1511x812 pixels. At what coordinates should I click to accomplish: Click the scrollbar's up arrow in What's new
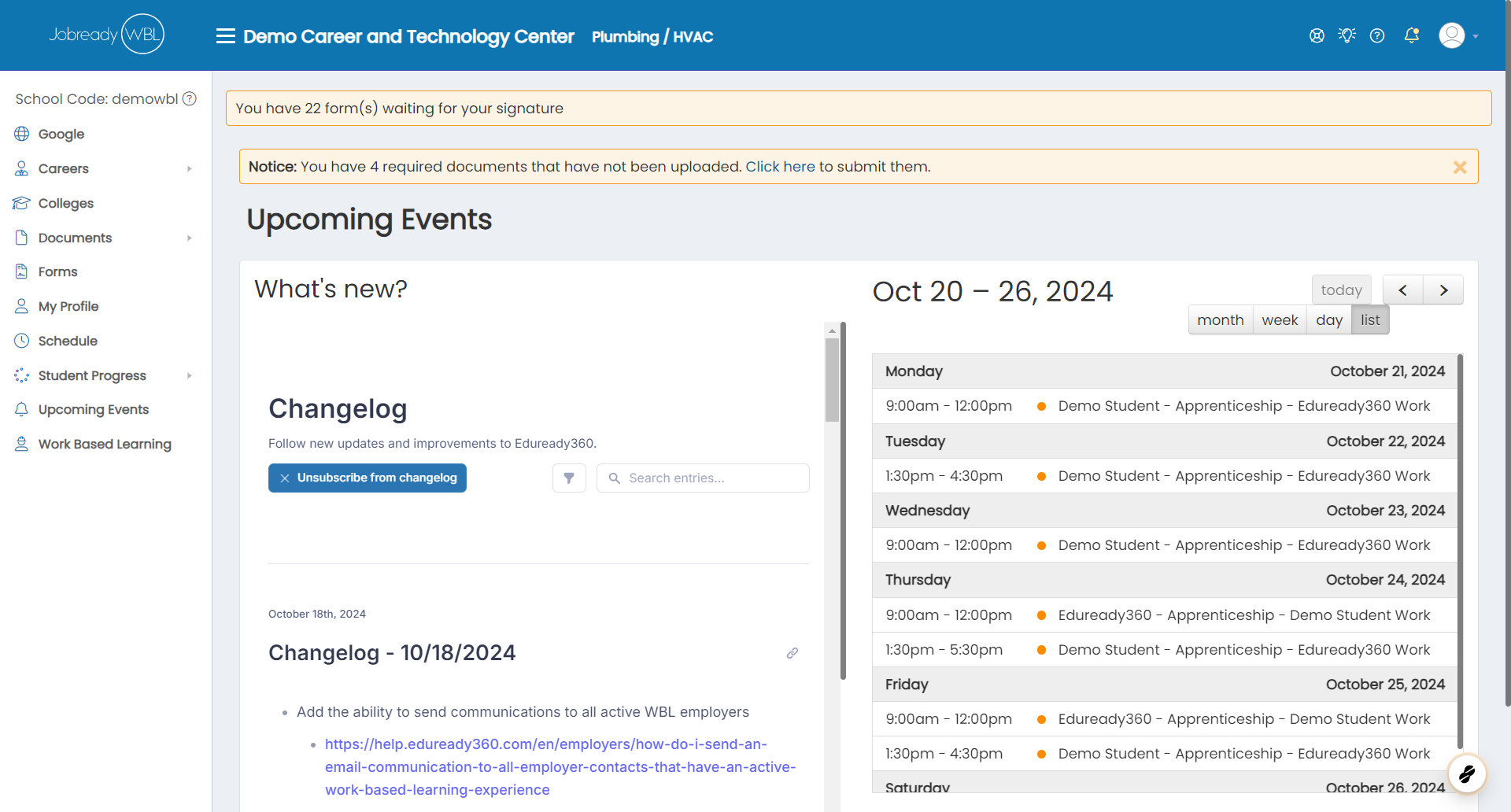(x=832, y=330)
